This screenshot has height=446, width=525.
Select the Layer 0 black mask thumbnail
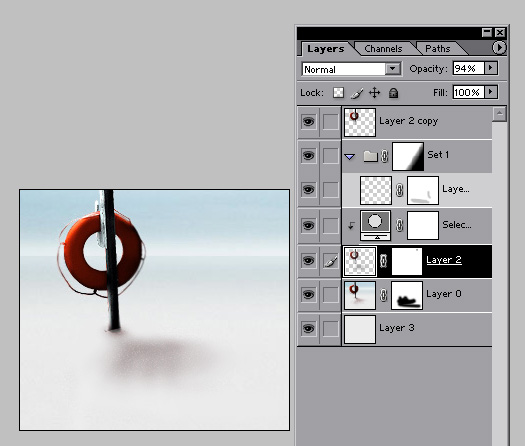point(407,295)
